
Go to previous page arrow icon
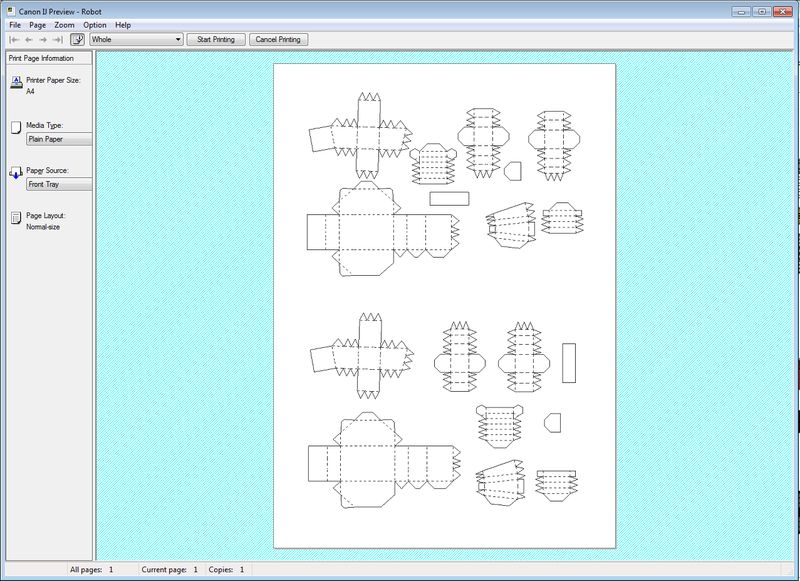tap(29, 39)
